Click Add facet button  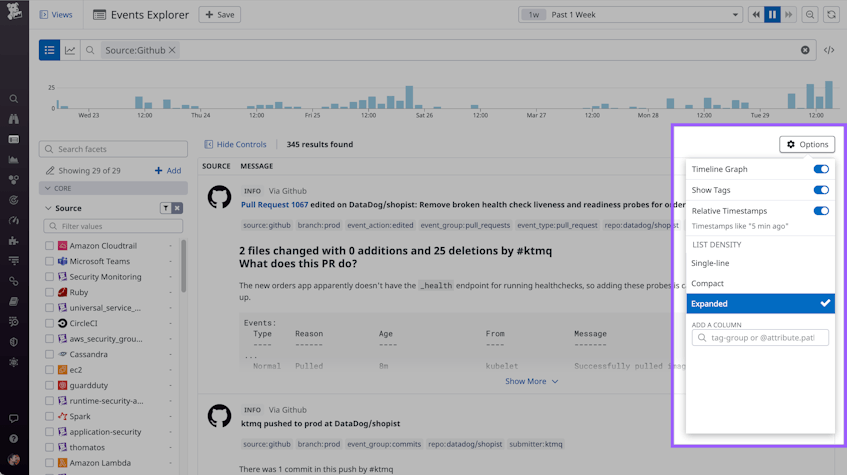tap(168, 171)
